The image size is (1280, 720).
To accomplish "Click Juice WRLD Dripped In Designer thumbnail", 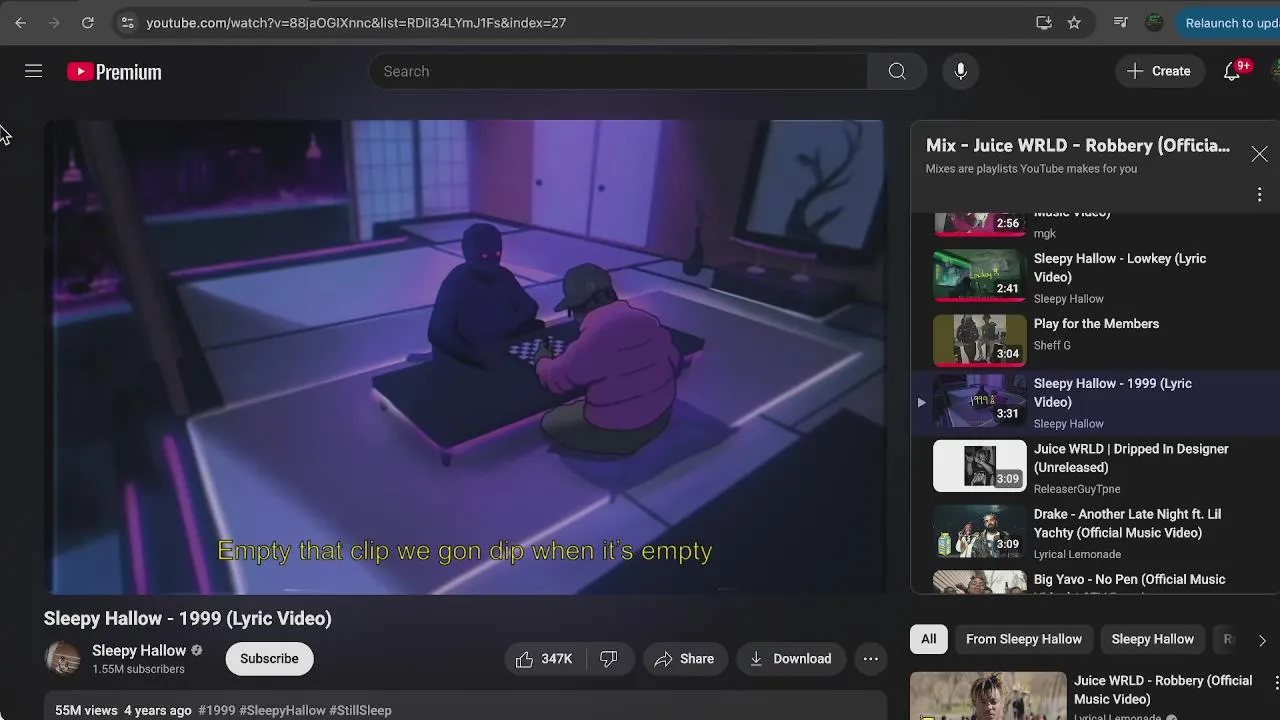I will pyautogui.click(x=980, y=465).
